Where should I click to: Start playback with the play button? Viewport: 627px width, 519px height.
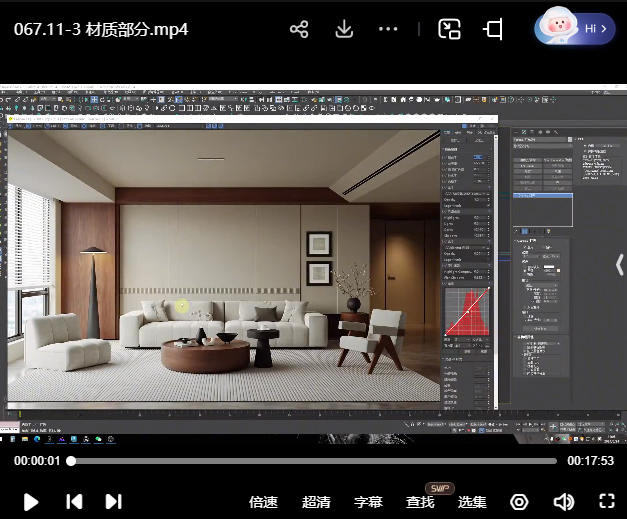[x=31, y=502]
